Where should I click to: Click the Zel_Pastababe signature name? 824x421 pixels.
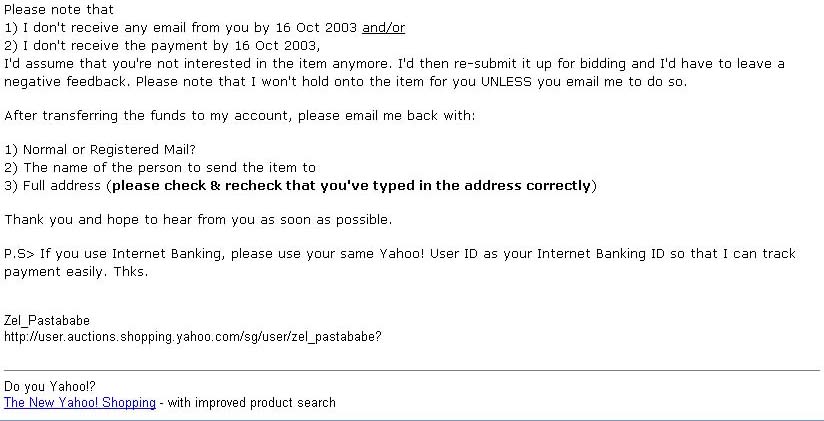47,321
